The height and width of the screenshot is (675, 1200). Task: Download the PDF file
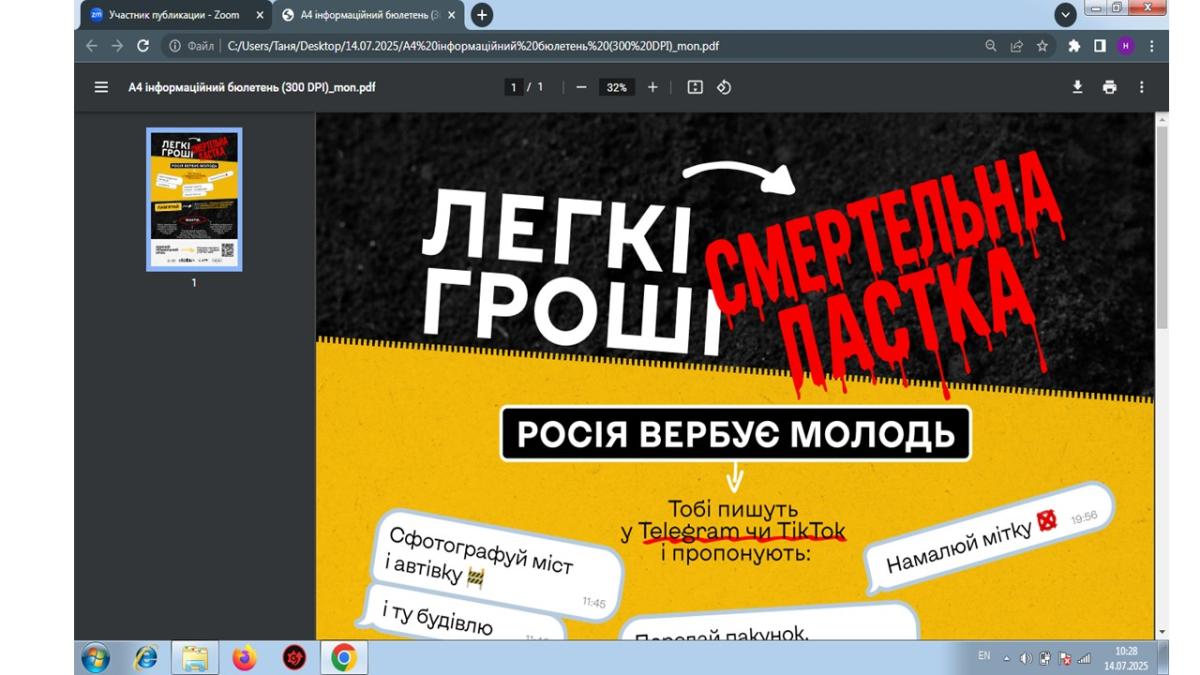click(1077, 87)
